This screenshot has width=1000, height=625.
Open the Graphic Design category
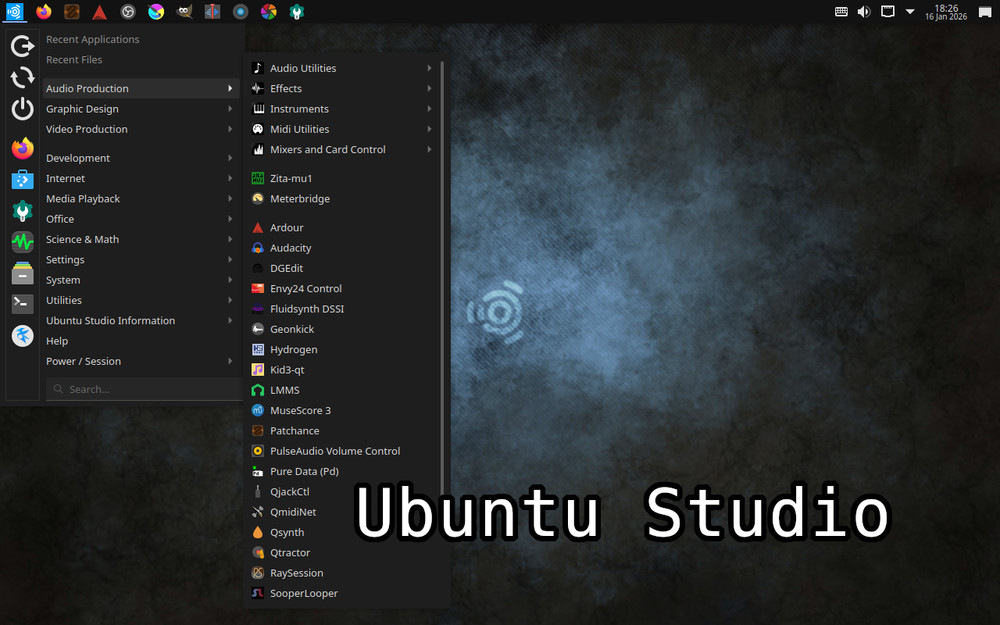pyautogui.click(x=83, y=108)
